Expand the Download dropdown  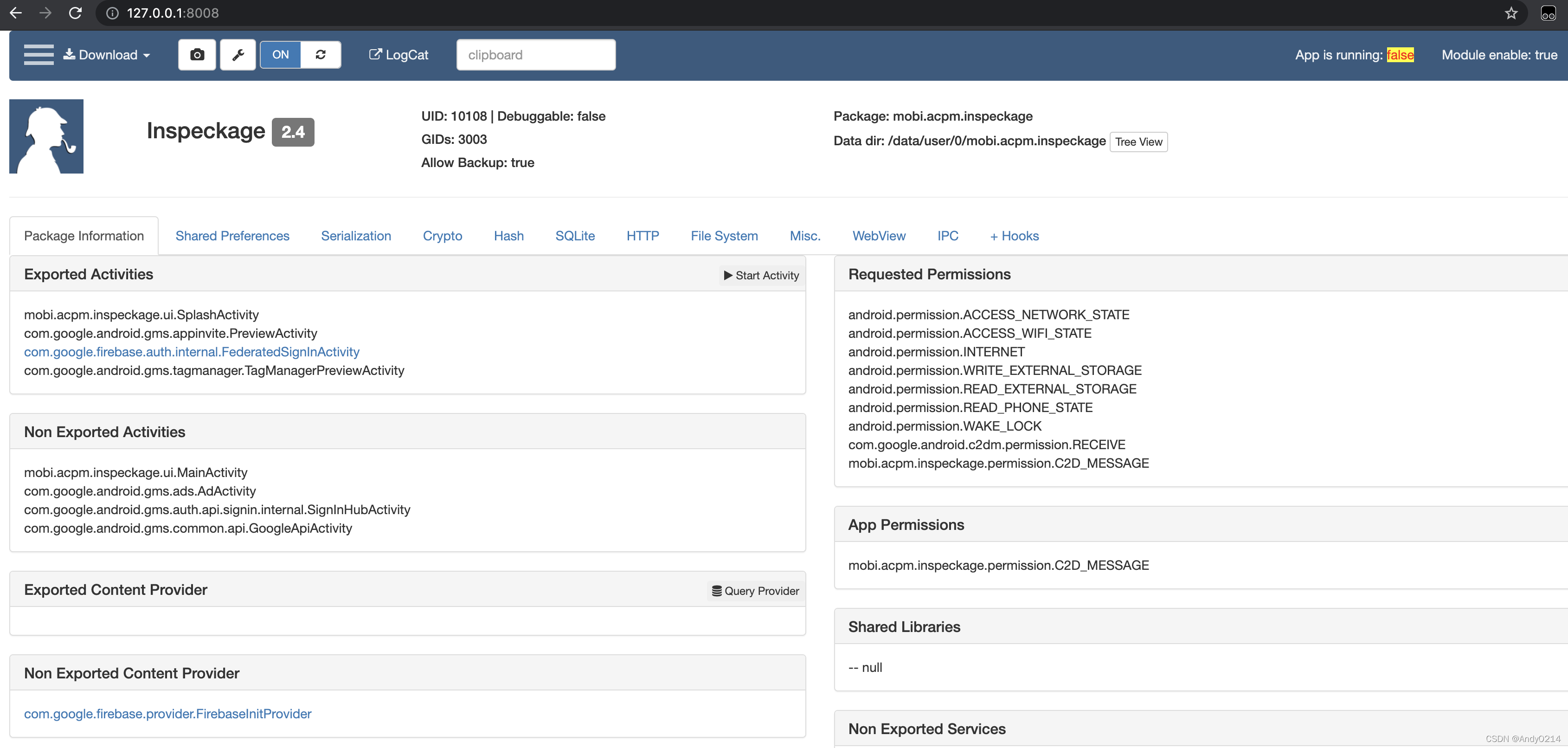point(108,55)
